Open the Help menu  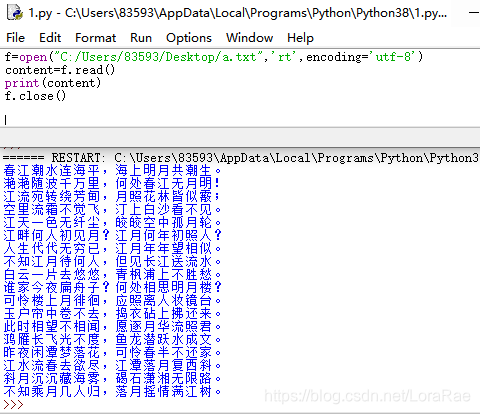(x=300, y=38)
